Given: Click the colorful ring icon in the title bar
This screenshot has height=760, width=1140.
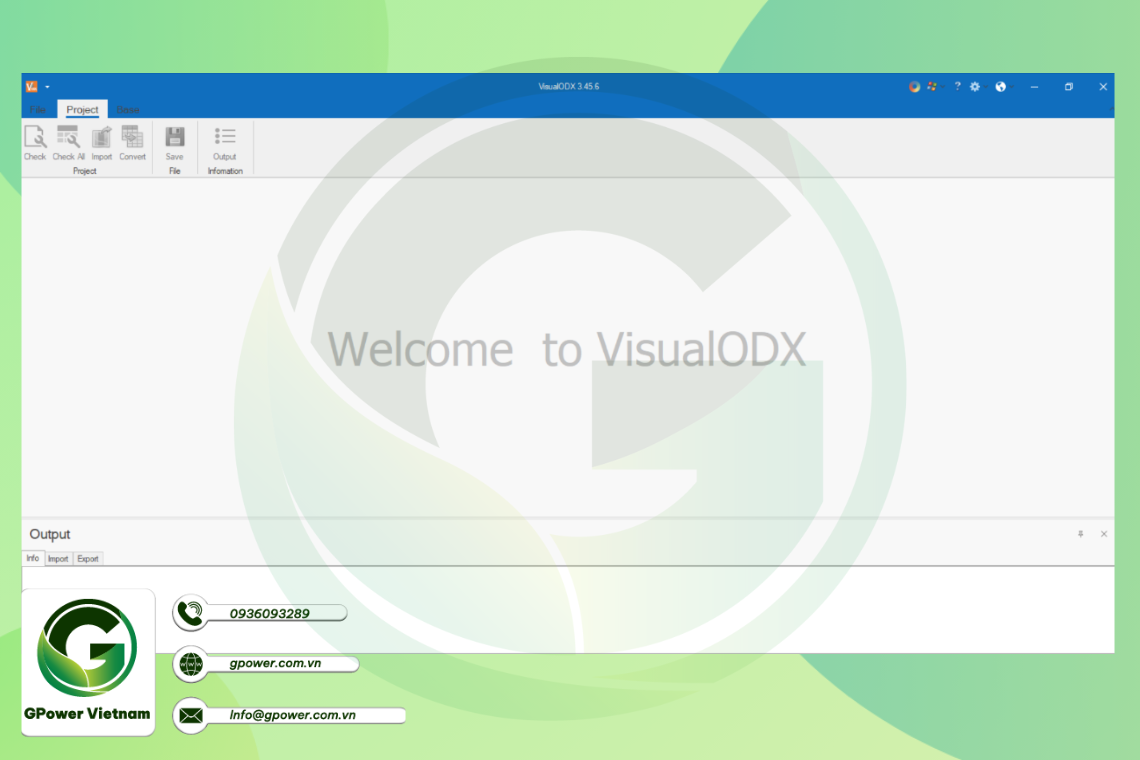Looking at the screenshot, I should [x=914, y=87].
